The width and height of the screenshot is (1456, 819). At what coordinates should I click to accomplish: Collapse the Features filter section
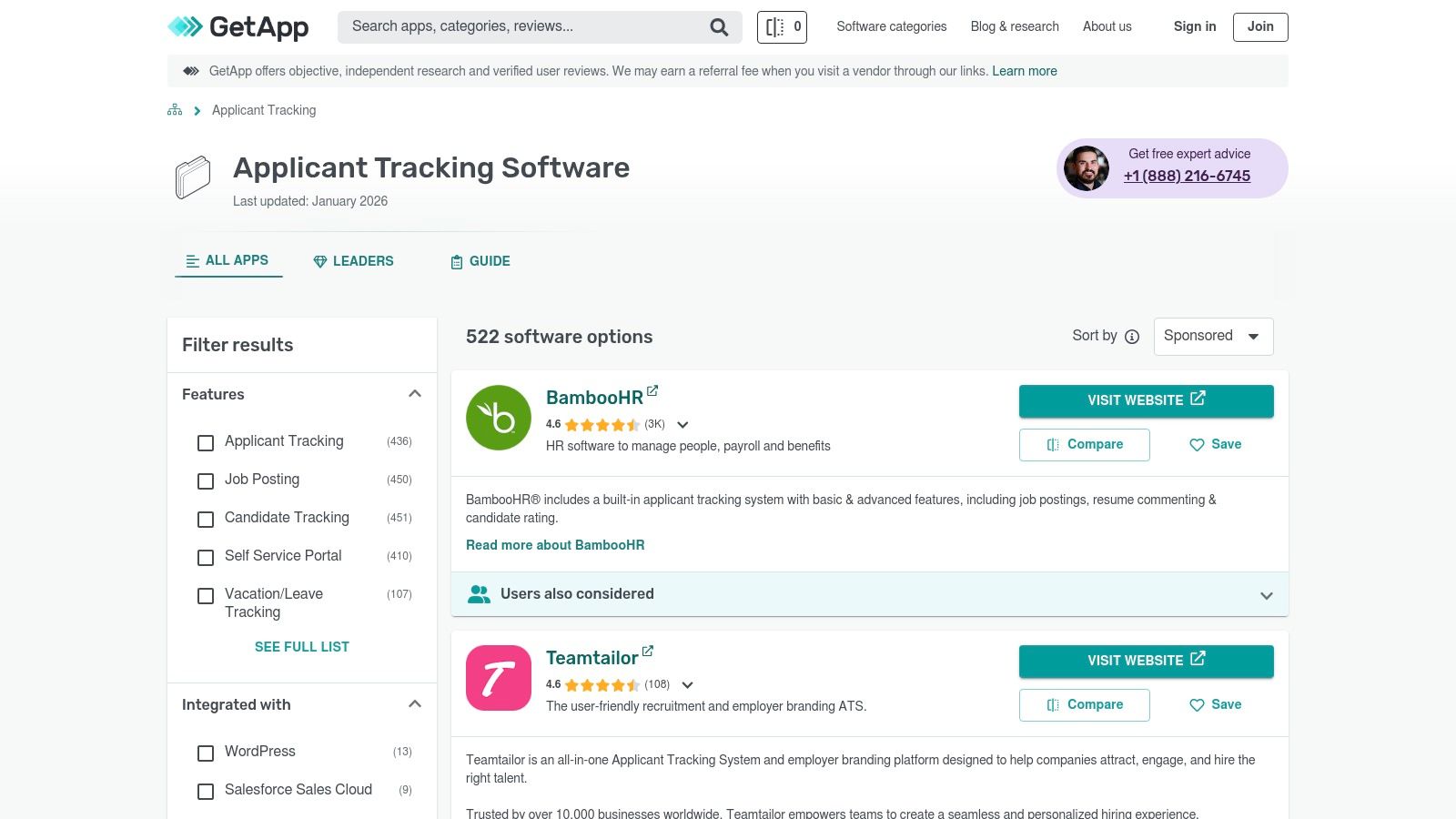415,393
